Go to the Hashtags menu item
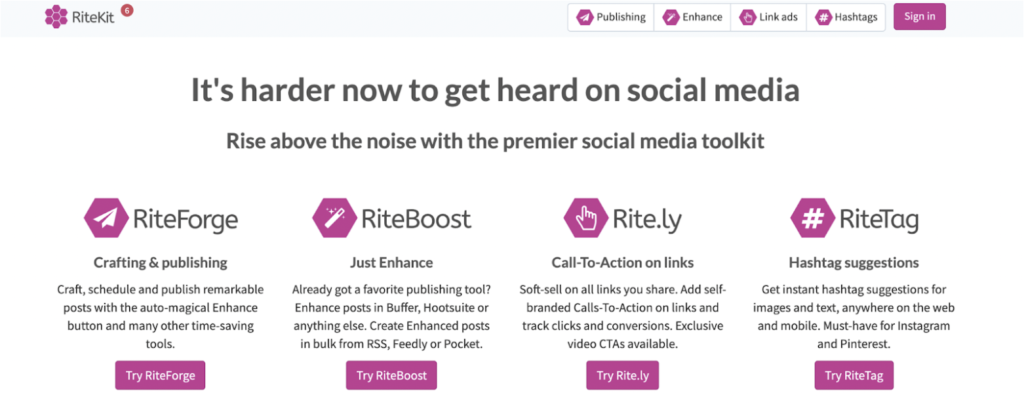 tap(846, 18)
